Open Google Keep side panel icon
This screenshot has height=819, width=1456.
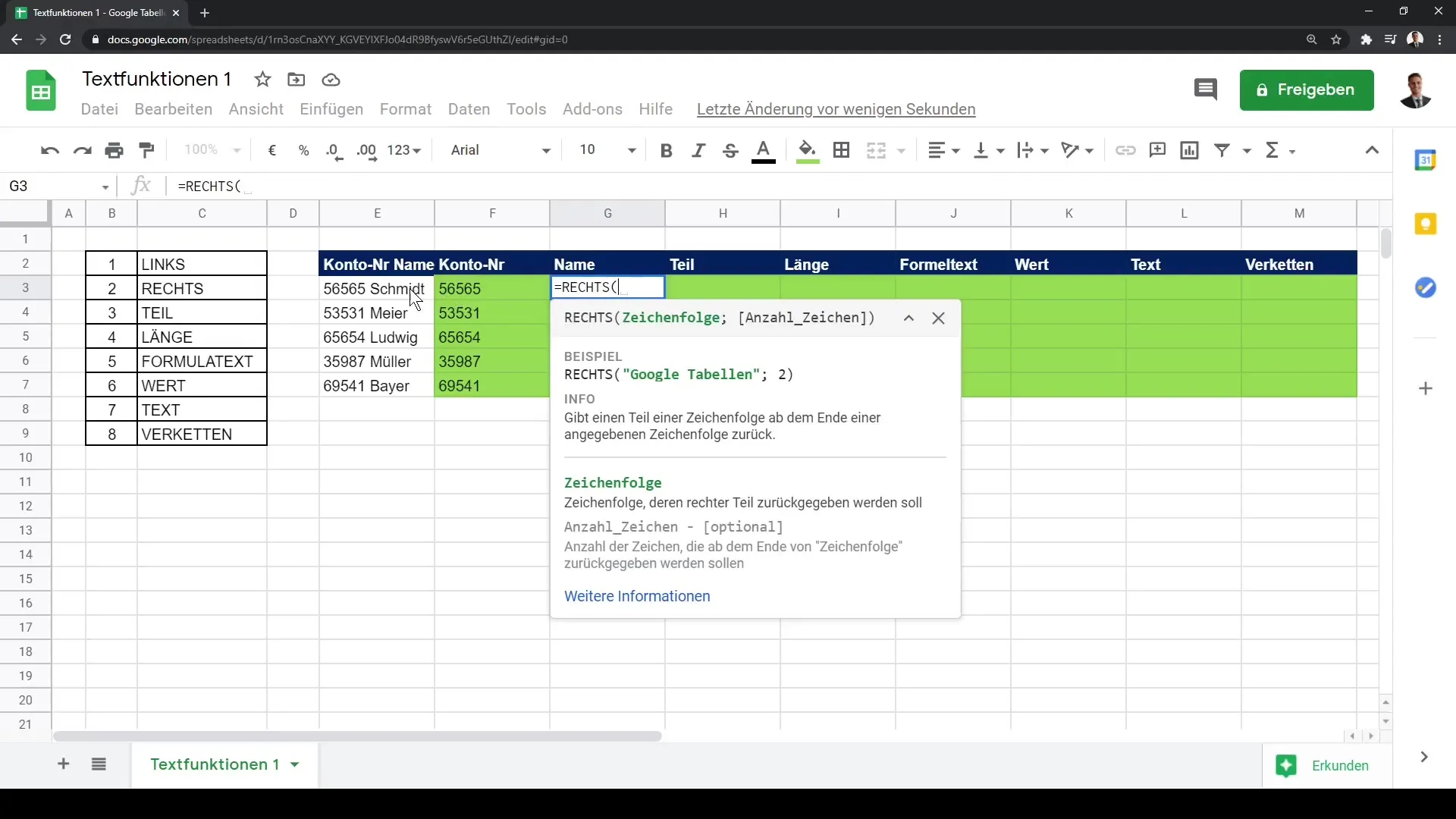tap(1426, 224)
